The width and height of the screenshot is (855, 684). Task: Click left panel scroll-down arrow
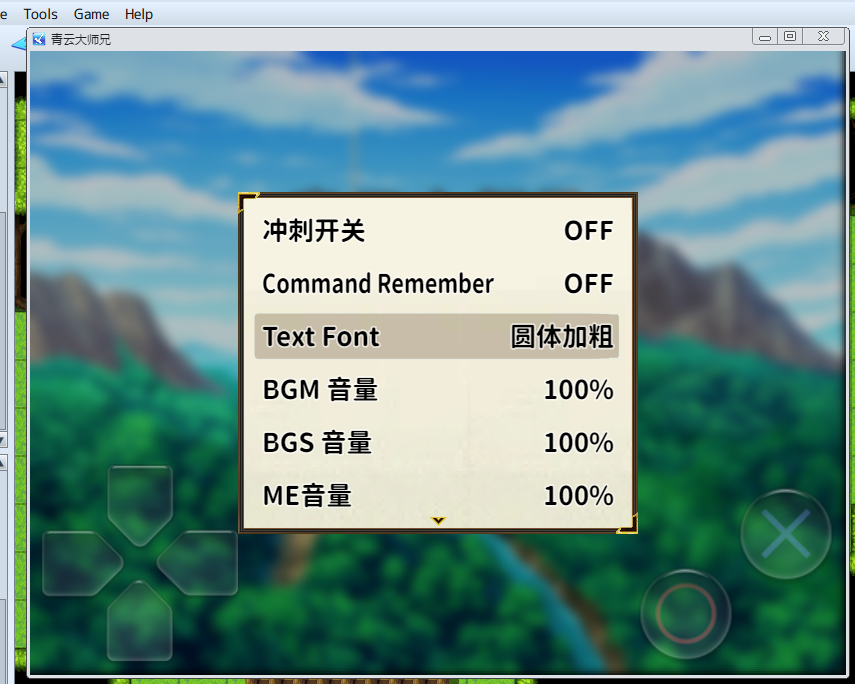pyautogui.click(x=3, y=440)
